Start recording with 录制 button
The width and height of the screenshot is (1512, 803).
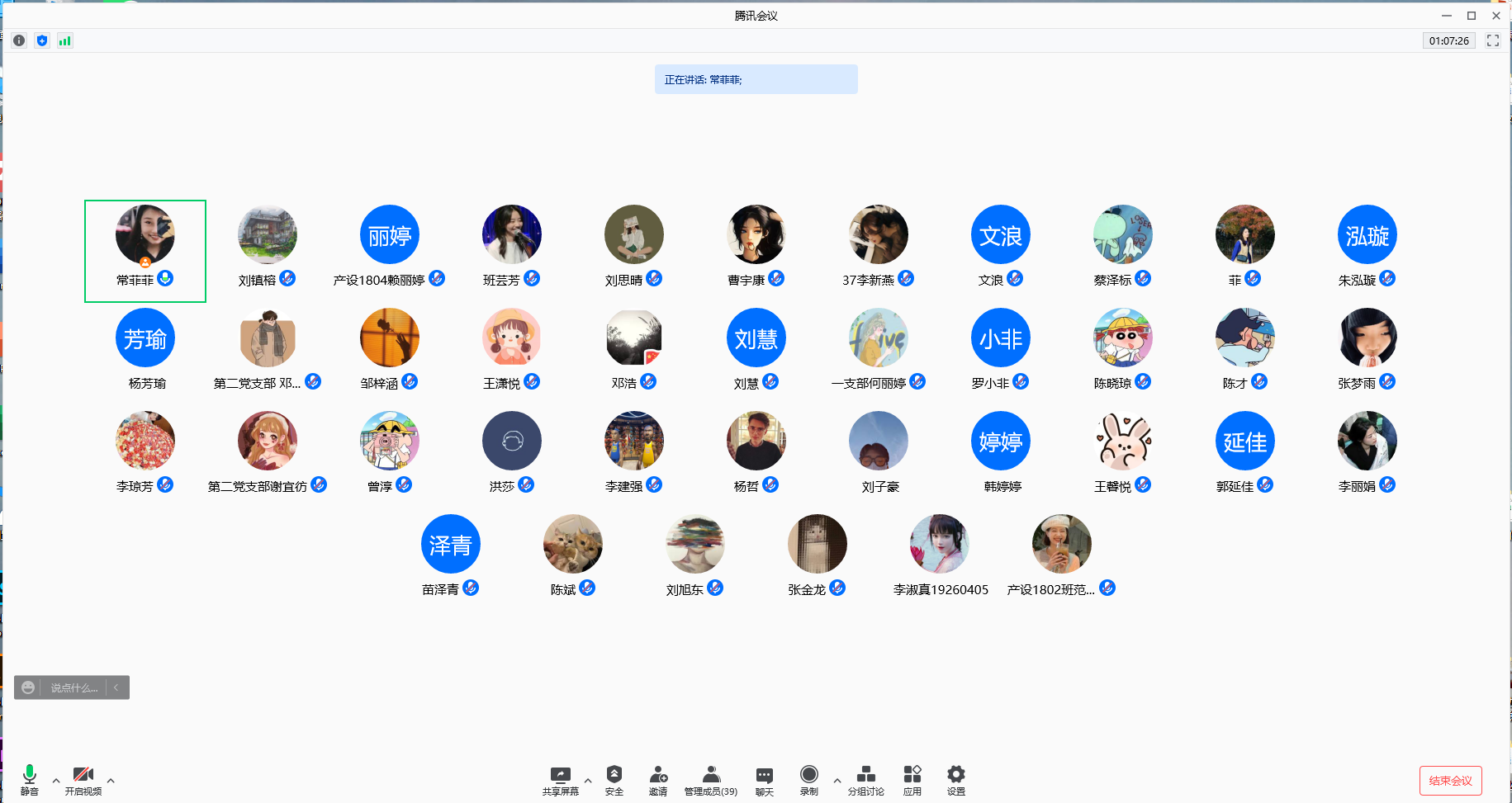click(x=808, y=779)
